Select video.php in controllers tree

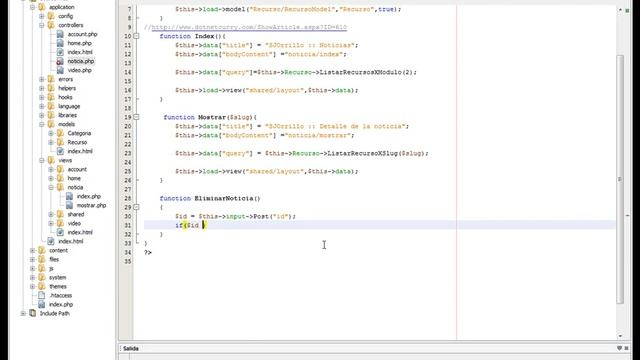click(x=80, y=70)
